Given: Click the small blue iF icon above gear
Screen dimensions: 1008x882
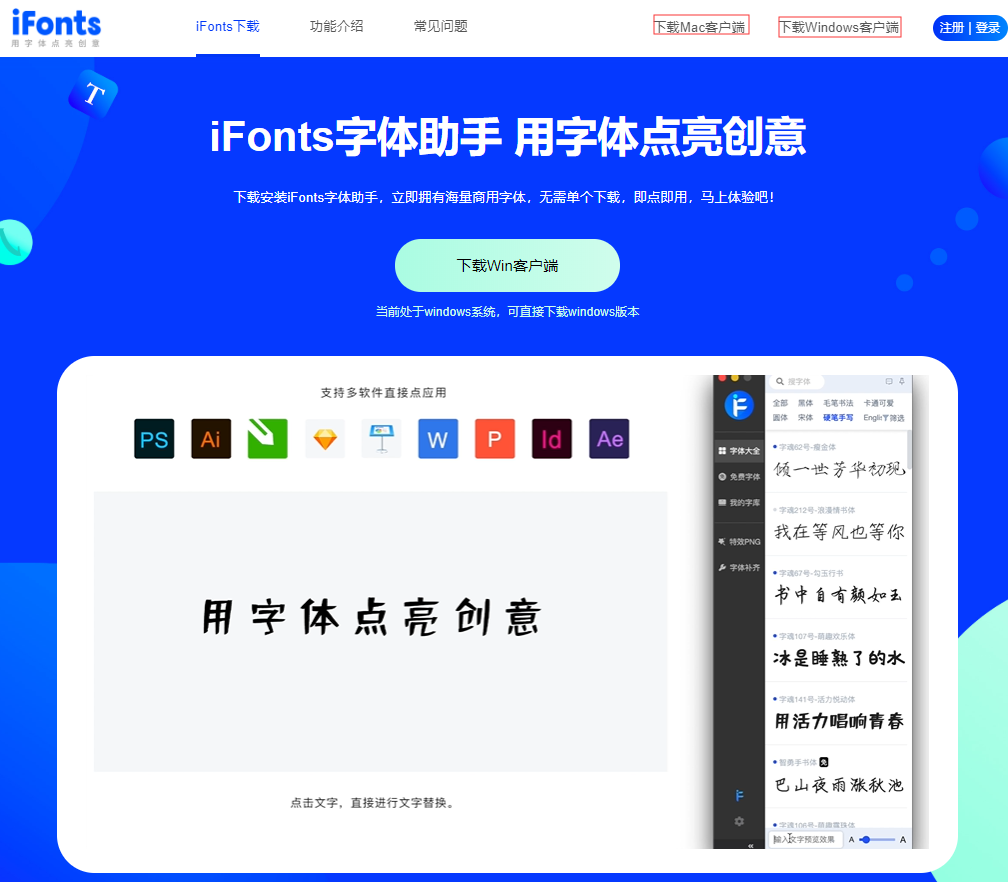Looking at the screenshot, I should (739, 796).
